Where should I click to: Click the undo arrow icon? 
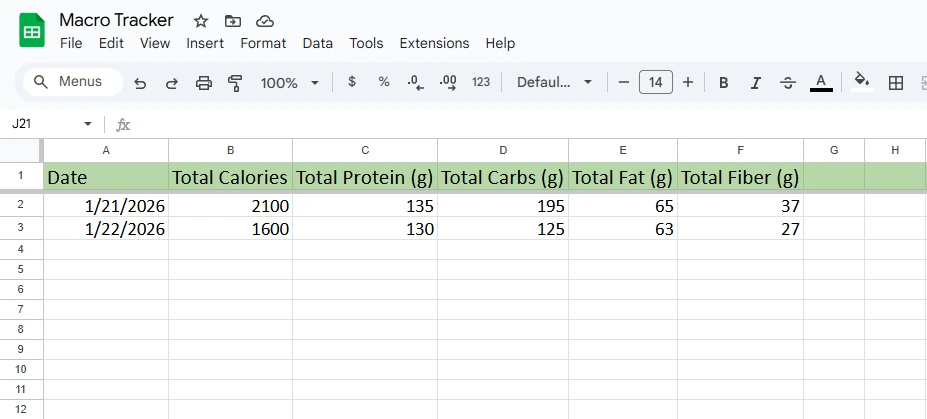click(140, 83)
